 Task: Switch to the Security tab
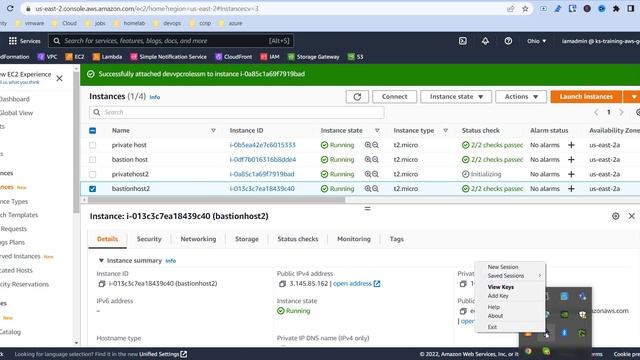149,239
